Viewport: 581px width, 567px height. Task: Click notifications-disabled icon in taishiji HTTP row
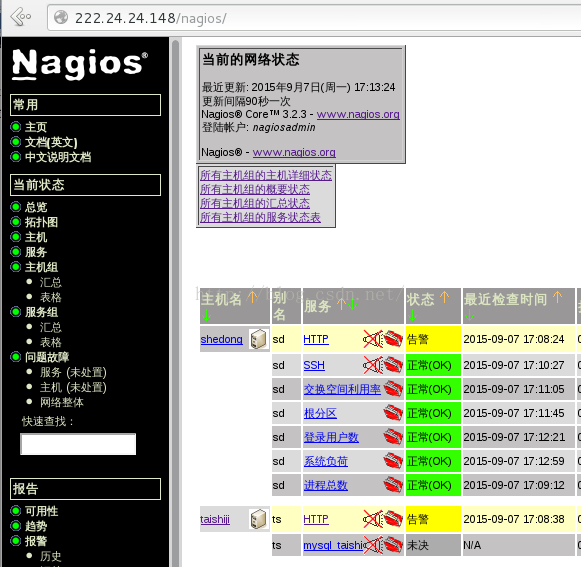[x=373, y=519]
